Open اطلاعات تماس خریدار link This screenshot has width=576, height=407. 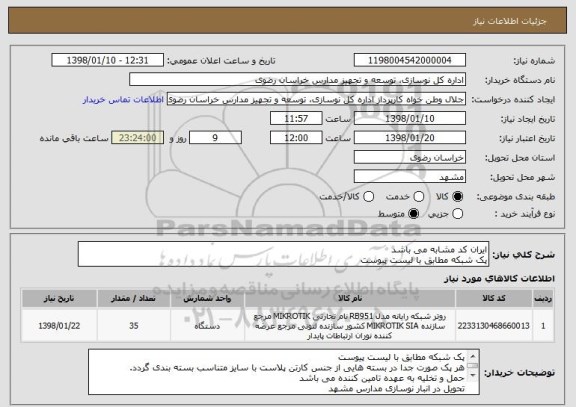pyautogui.click(x=123, y=100)
